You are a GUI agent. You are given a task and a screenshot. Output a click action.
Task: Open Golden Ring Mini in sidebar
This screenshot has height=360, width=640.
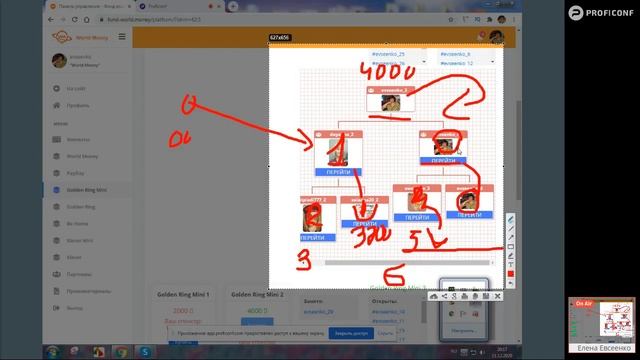point(87,190)
